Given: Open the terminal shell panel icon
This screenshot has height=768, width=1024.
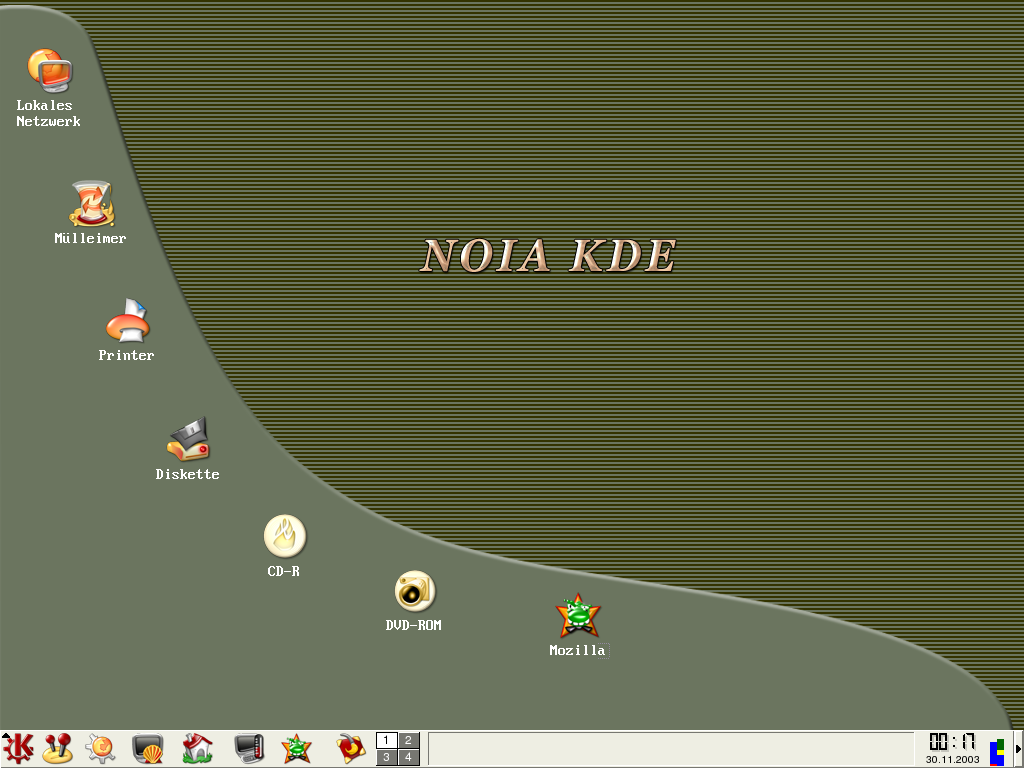Looking at the screenshot, I should [148, 748].
